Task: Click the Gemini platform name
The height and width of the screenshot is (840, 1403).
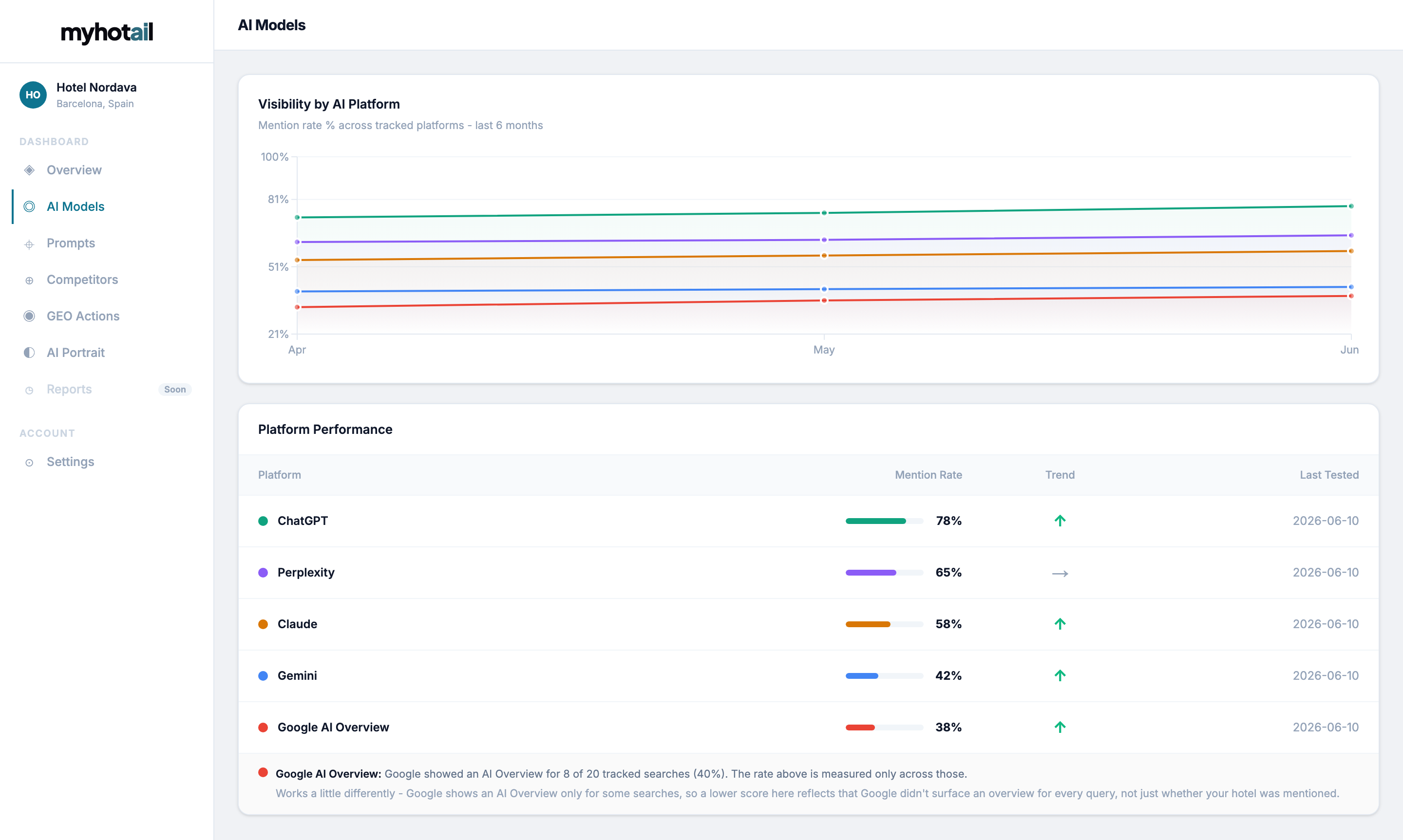Action: click(297, 675)
